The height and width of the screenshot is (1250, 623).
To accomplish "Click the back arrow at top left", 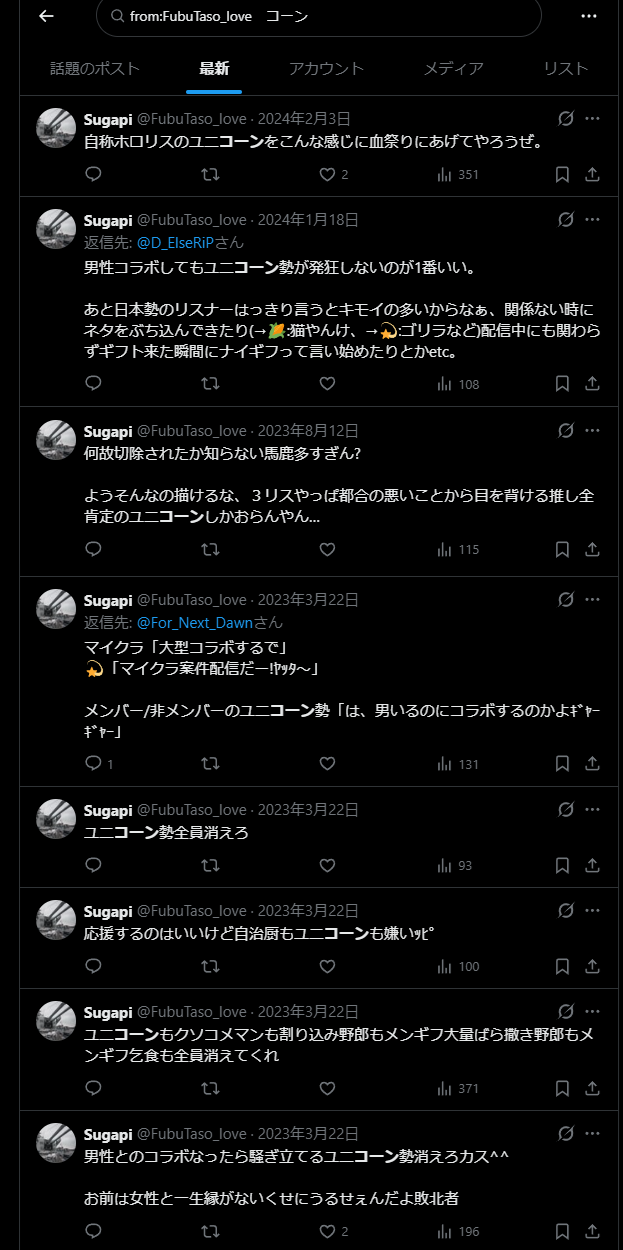I will coord(46,16).
